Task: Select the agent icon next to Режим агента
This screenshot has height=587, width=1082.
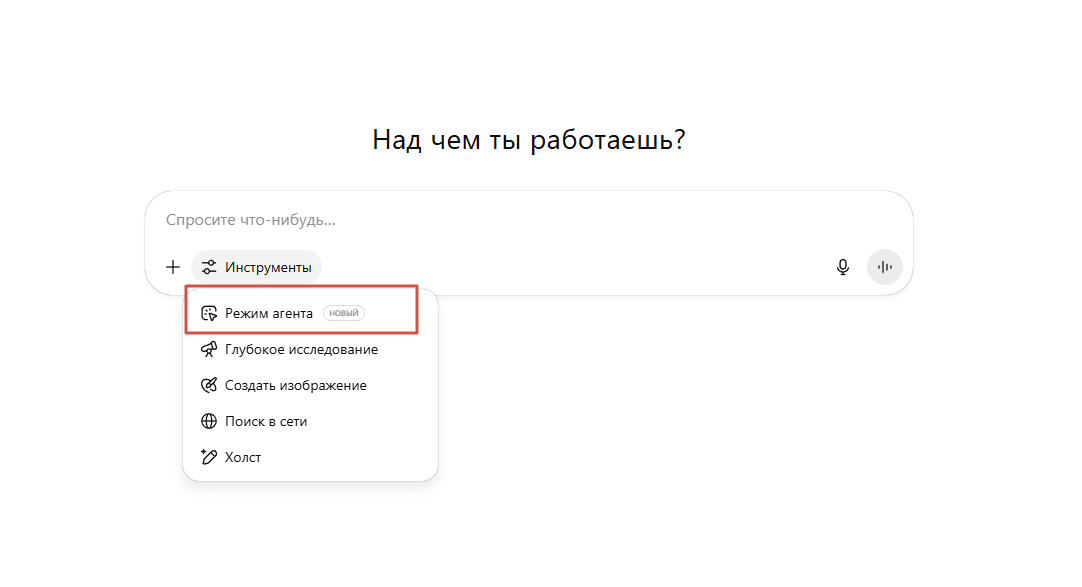Action: [x=210, y=312]
